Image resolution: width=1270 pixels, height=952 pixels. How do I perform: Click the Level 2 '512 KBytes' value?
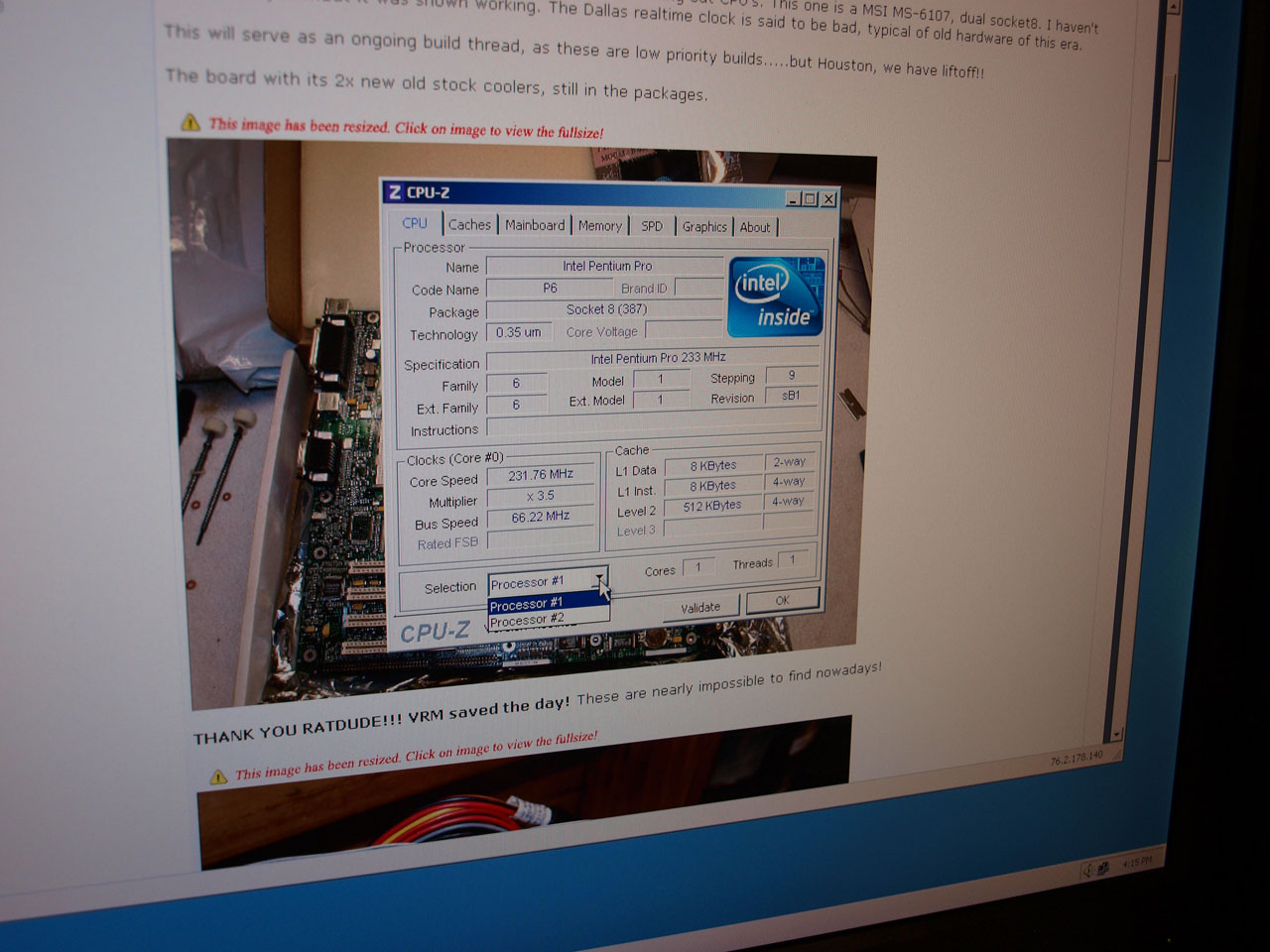712,506
